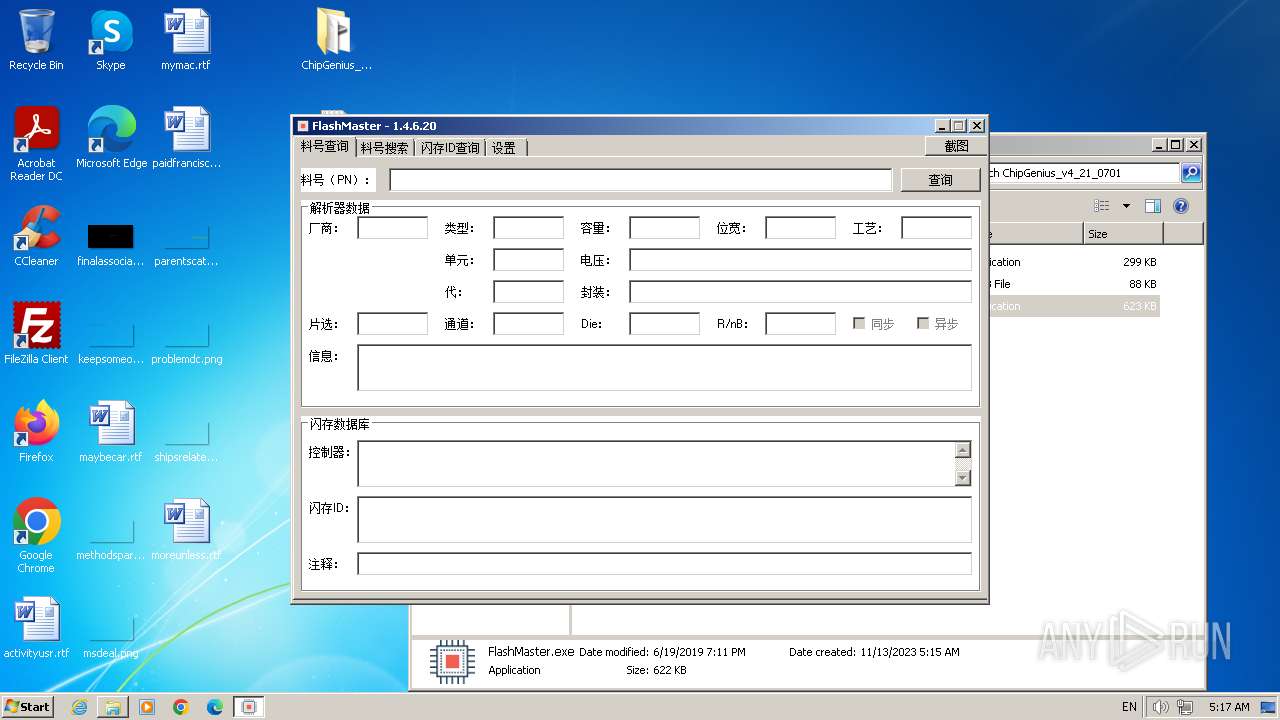Viewport: 1280px width, 720px height.
Task: Open the File Explorer taskbar icon
Action: (x=113, y=707)
